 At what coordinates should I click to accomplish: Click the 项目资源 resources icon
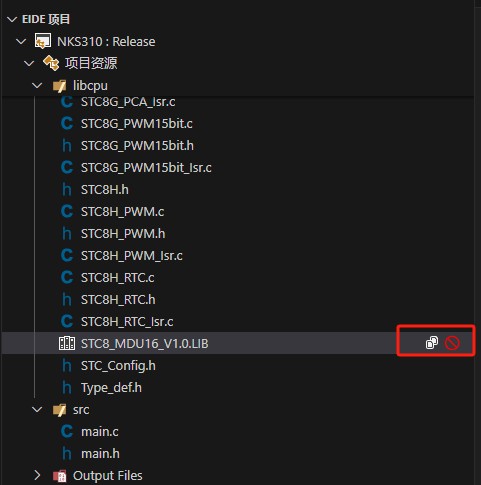tap(51, 63)
